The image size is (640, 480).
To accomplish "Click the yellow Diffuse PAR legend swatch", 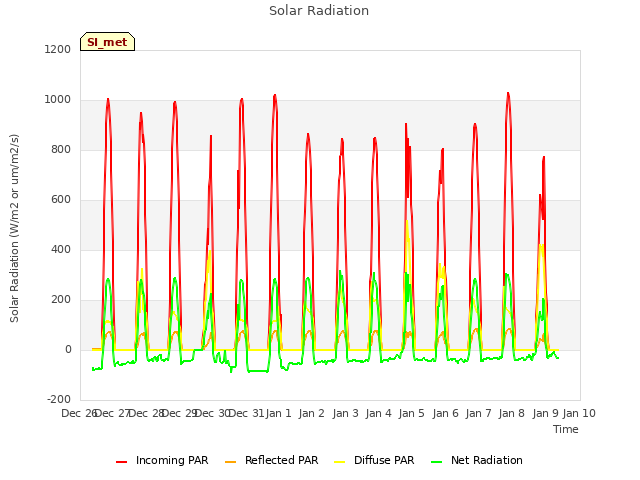I will tap(340, 462).
